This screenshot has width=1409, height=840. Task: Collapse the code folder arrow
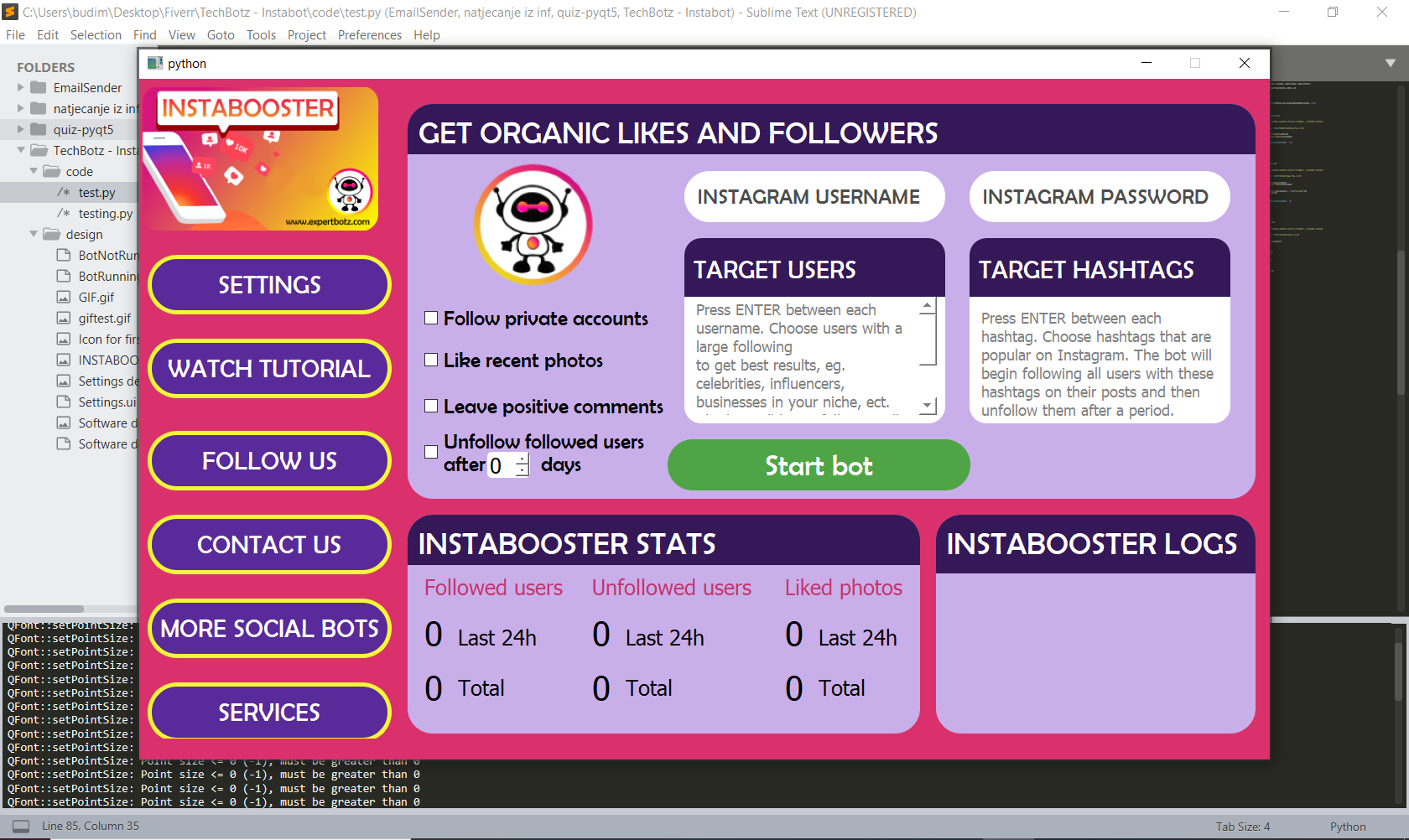(34, 171)
